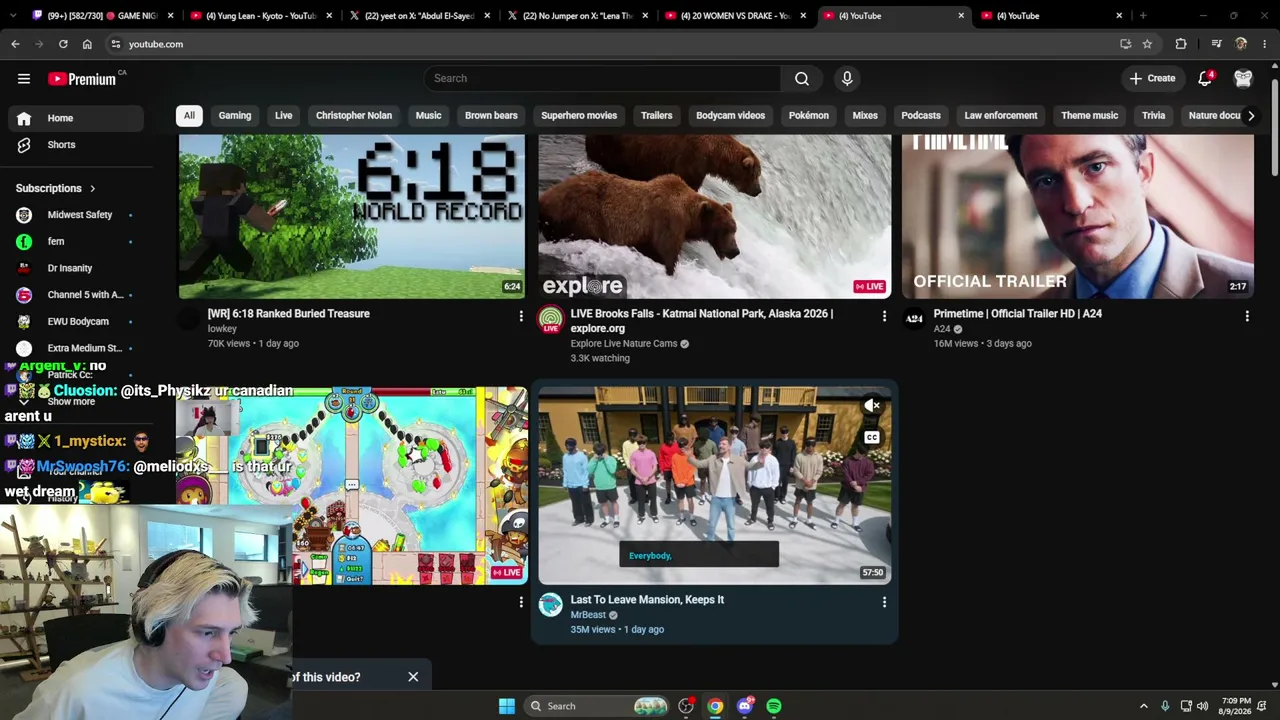
Task: Open options for the Bloons live stream
Action: (x=521, y=602)
